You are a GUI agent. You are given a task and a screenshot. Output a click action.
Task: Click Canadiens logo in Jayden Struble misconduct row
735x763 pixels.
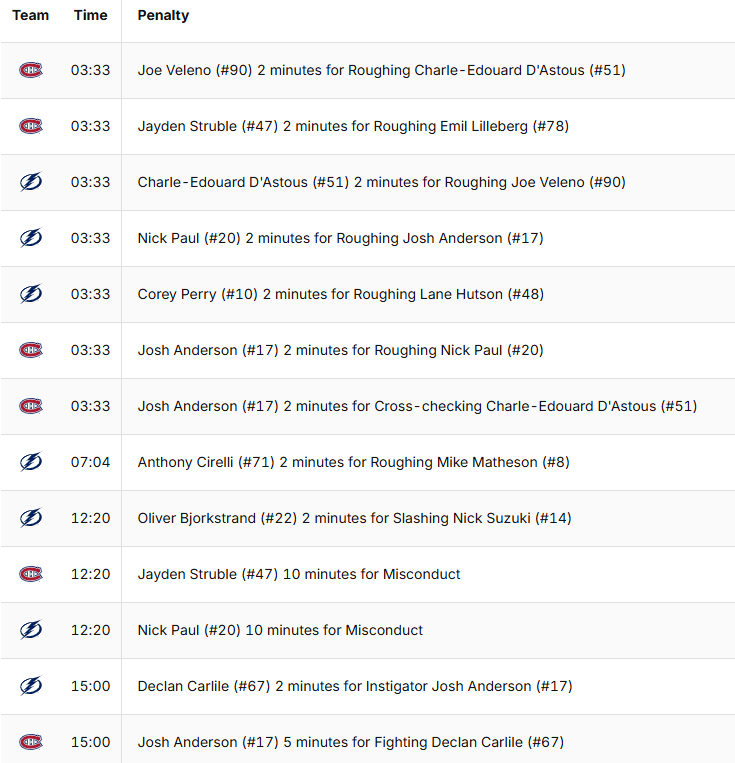point(31,574)
